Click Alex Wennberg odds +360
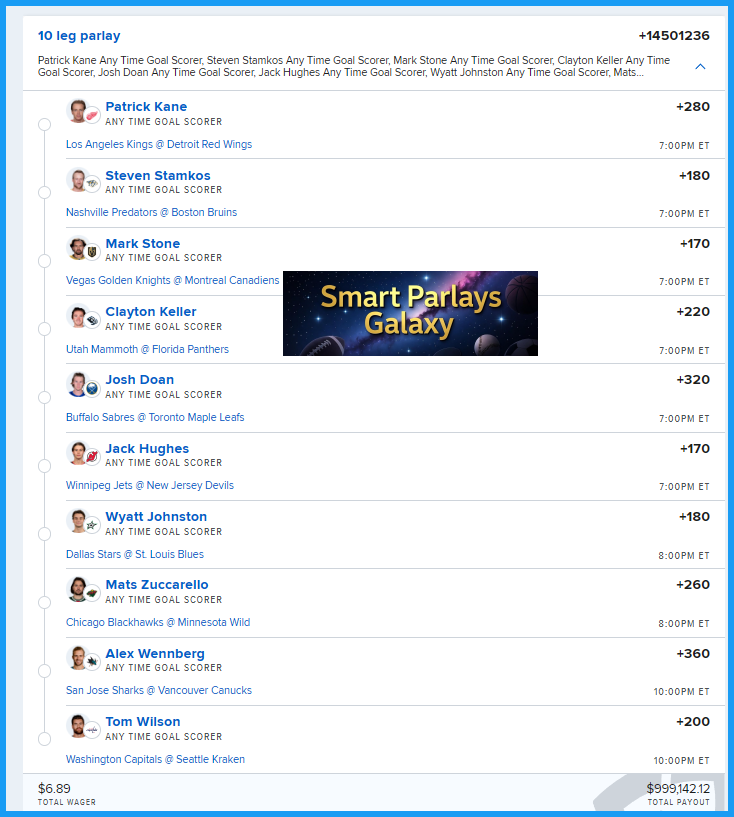 pos(693,653)
